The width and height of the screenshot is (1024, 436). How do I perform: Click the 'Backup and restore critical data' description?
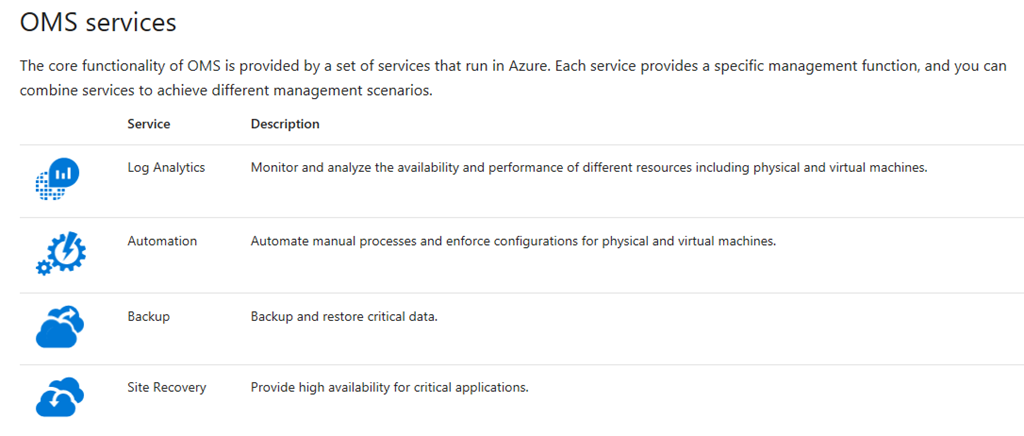pos(344,316)
